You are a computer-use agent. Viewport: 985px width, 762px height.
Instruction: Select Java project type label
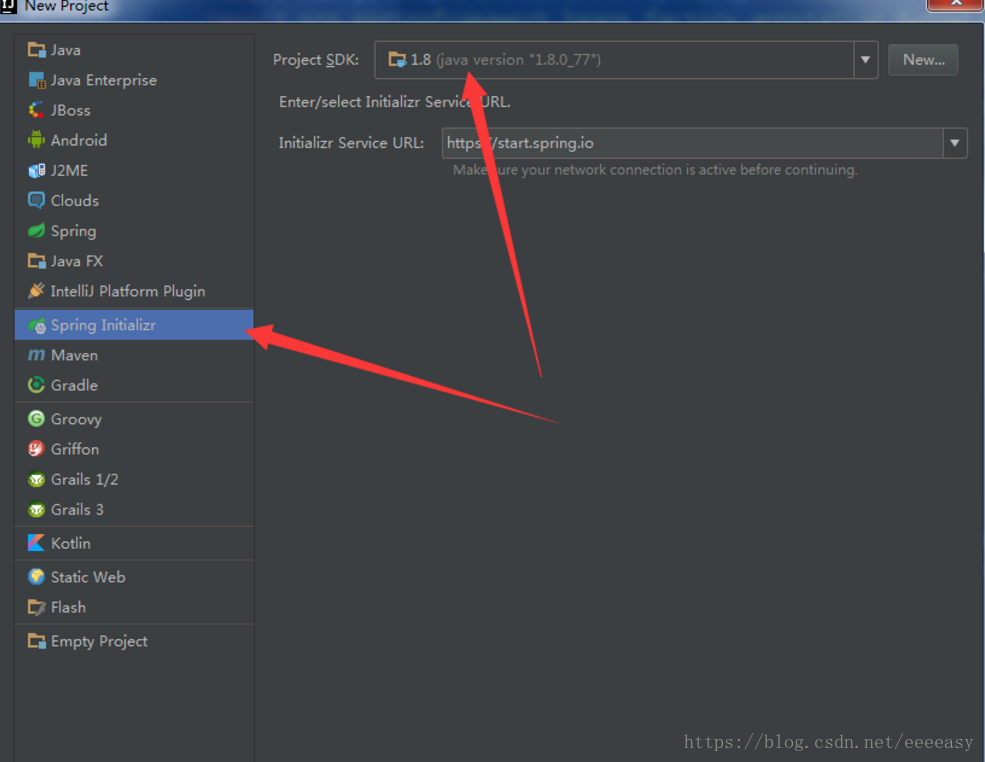point(65,50)
